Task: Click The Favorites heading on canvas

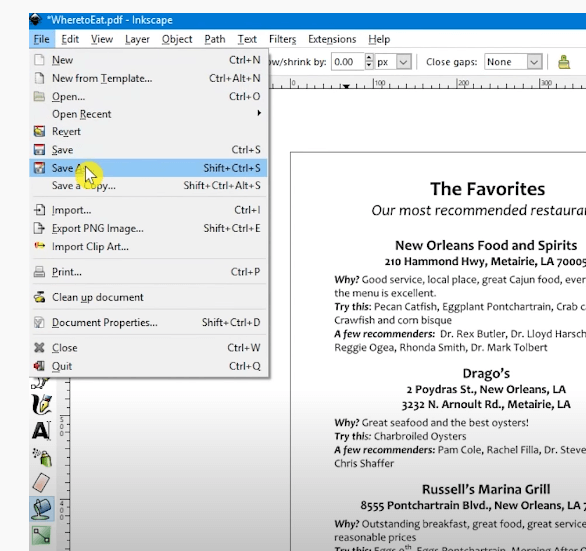Action: point(487,189)
